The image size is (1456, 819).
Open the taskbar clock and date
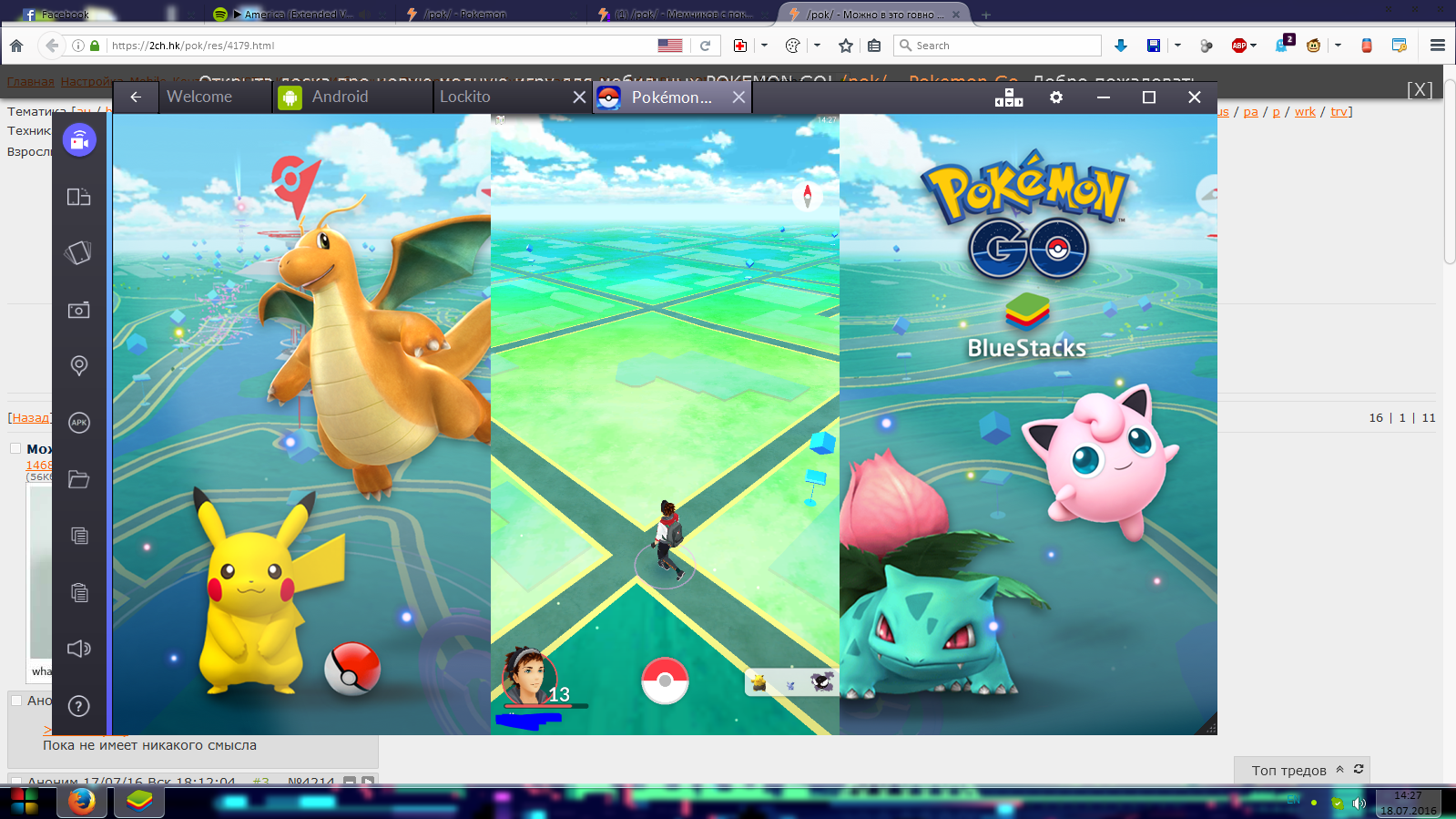coord(1408,803)
